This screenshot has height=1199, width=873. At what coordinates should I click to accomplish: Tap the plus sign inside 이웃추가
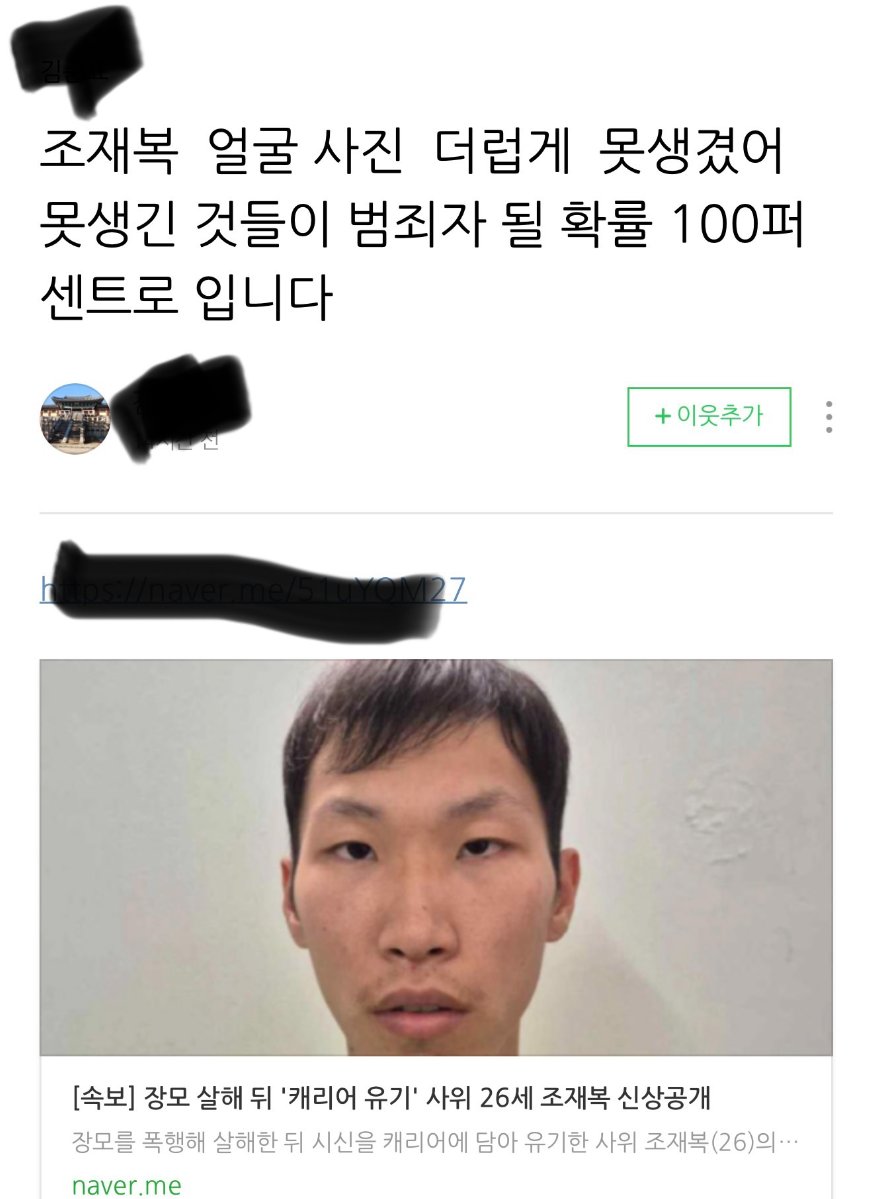pos(662,416)
